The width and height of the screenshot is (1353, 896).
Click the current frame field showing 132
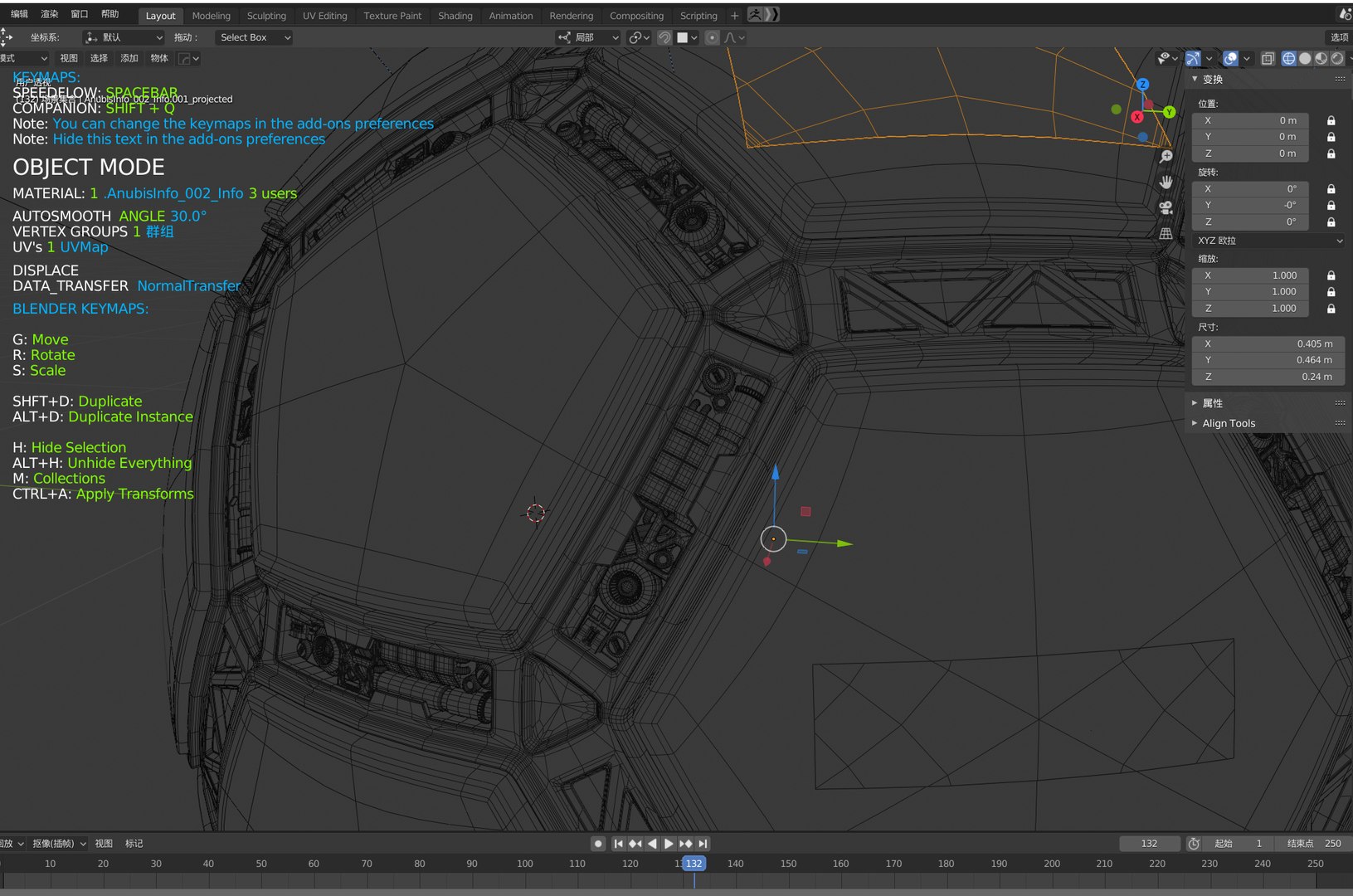coord(1149,844)
